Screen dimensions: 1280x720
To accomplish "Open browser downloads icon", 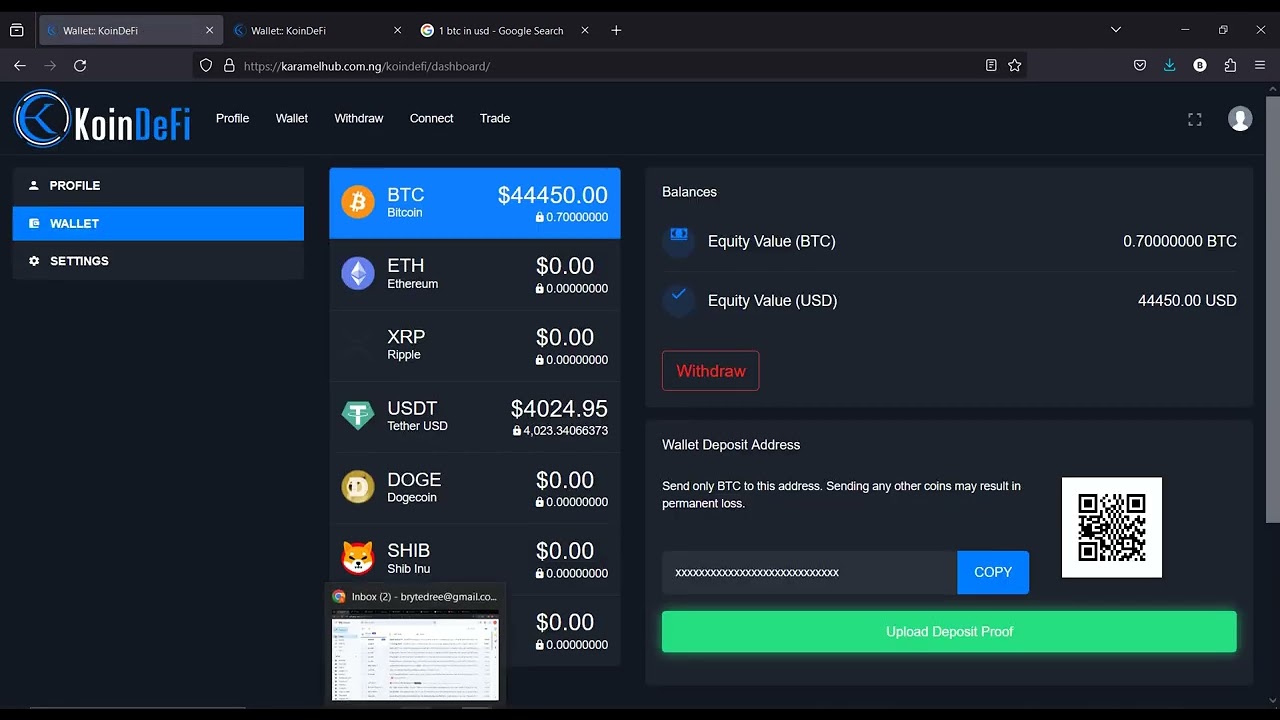I will [x=1169, y=65].
